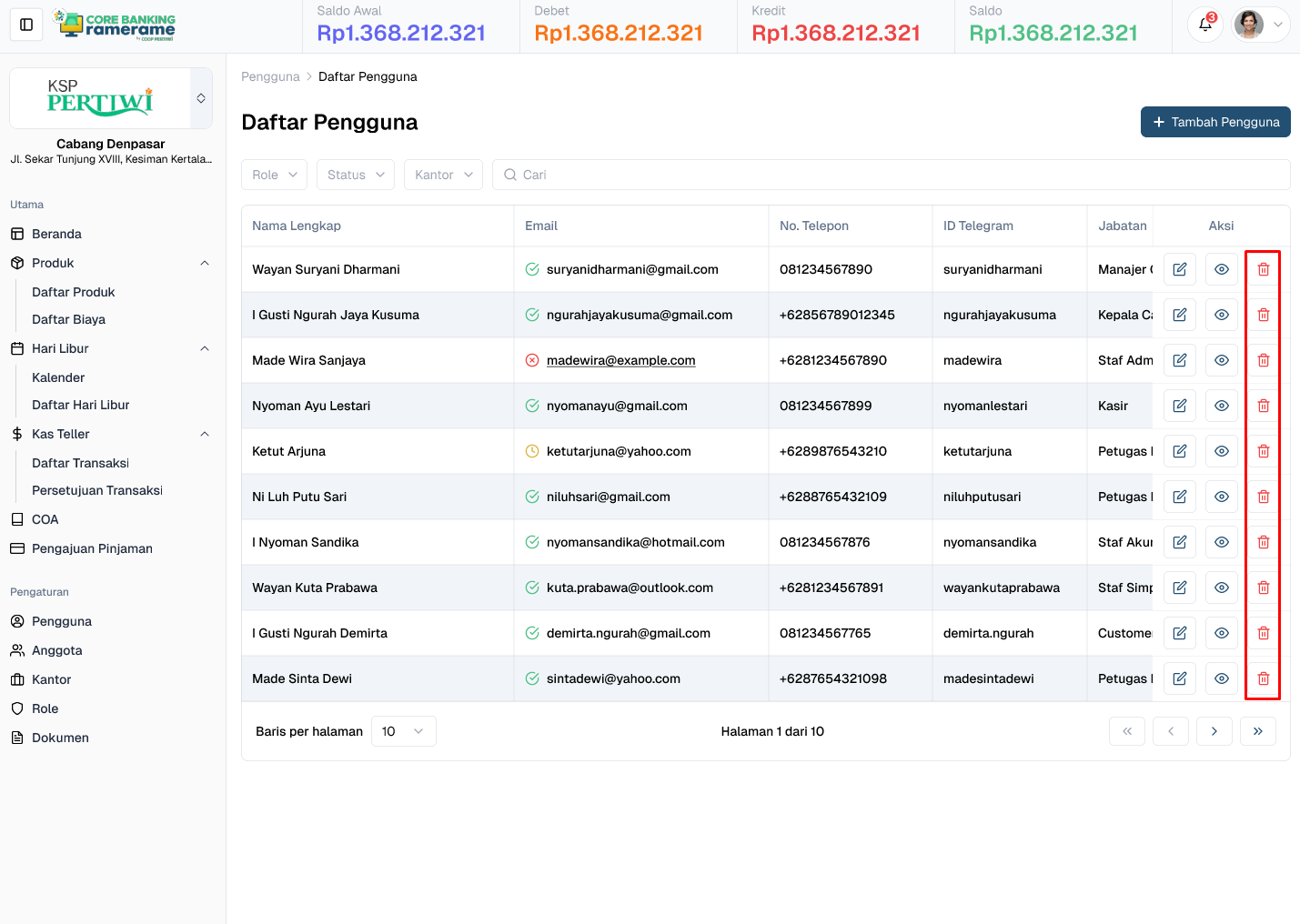Toggle the sidebar collapse icon
Image resolution: width=1300 pixels, height=924 pixels.
pos(26,25)
